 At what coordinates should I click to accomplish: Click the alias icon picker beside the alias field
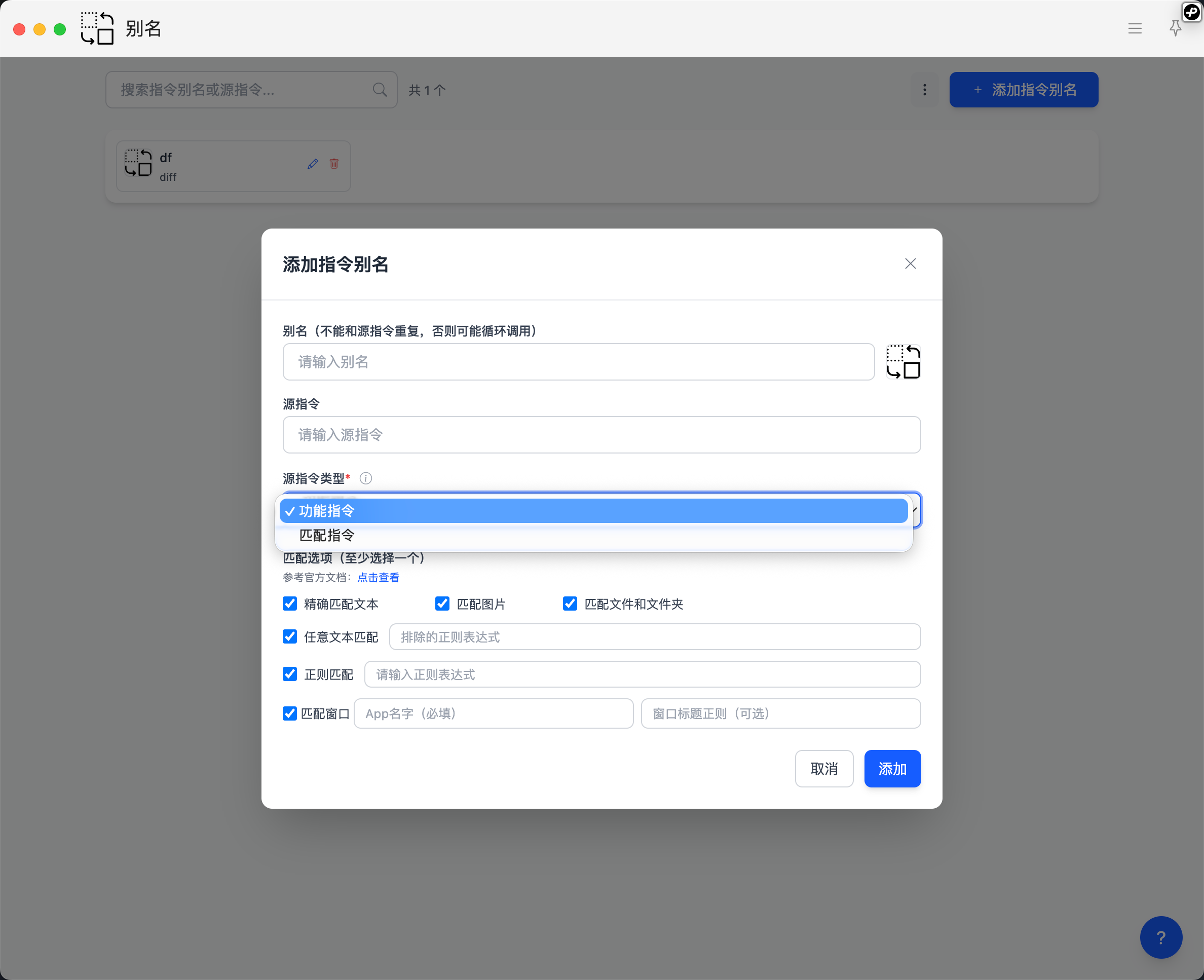click(x=902, y=362)
